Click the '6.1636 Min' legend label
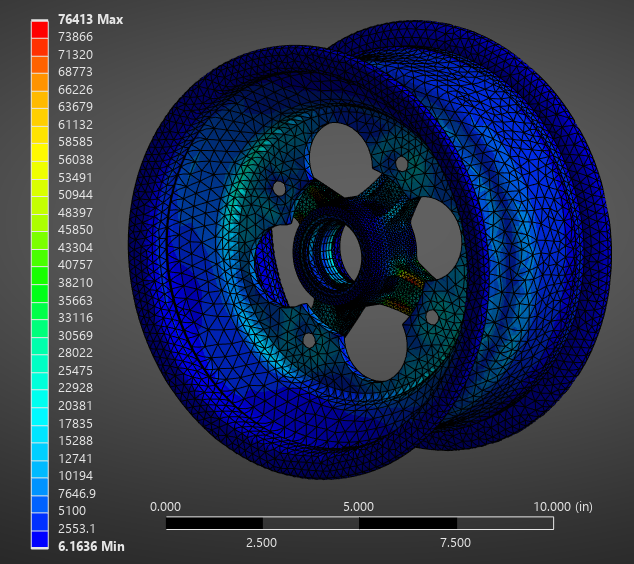Viewport: 634px width, 564px height. 91,547
